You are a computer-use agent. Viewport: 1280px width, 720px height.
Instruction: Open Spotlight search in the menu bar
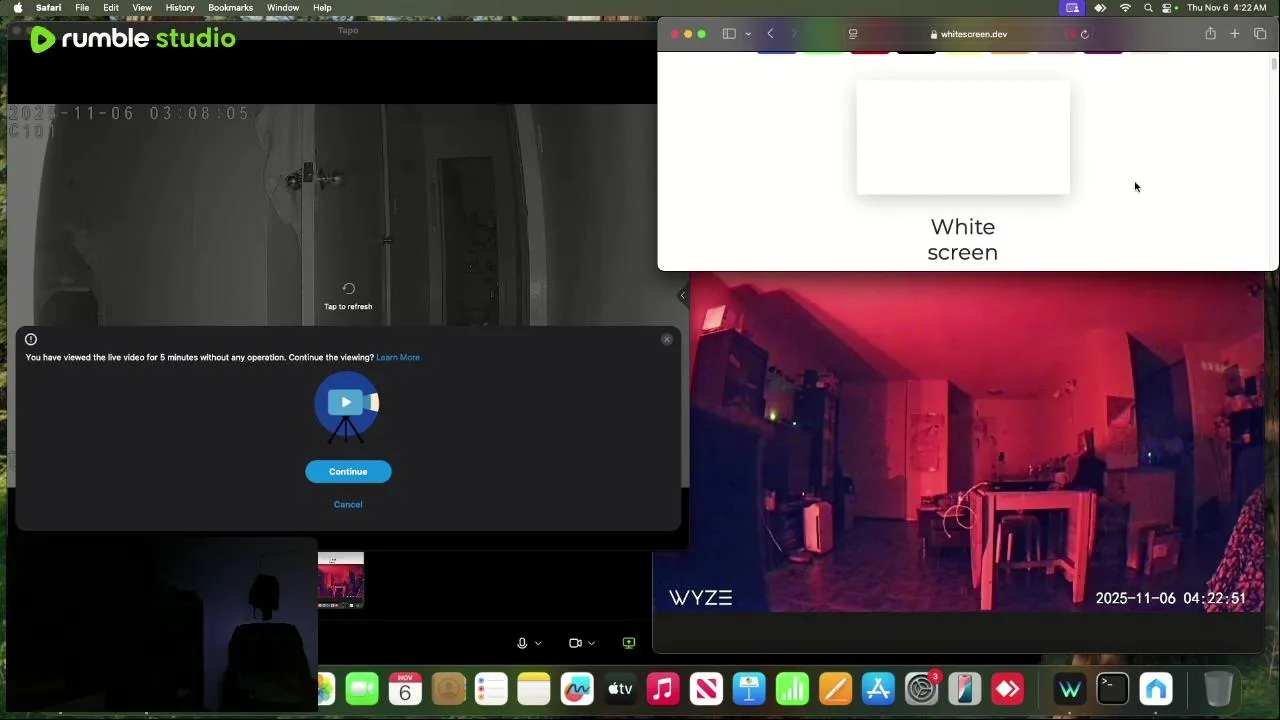tap(1148, 8)
